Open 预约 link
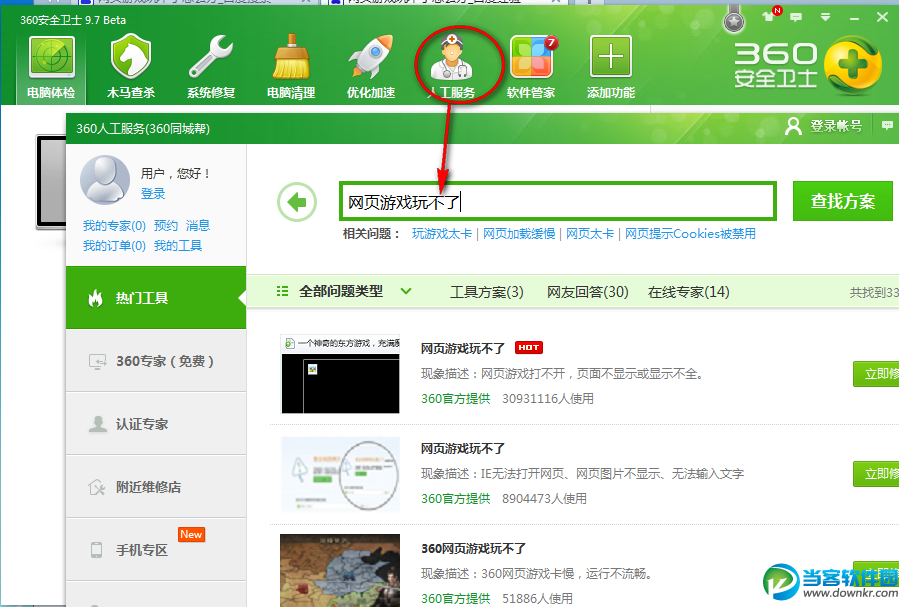Screen dimensions: 899x607 click(x=166, y=225)
